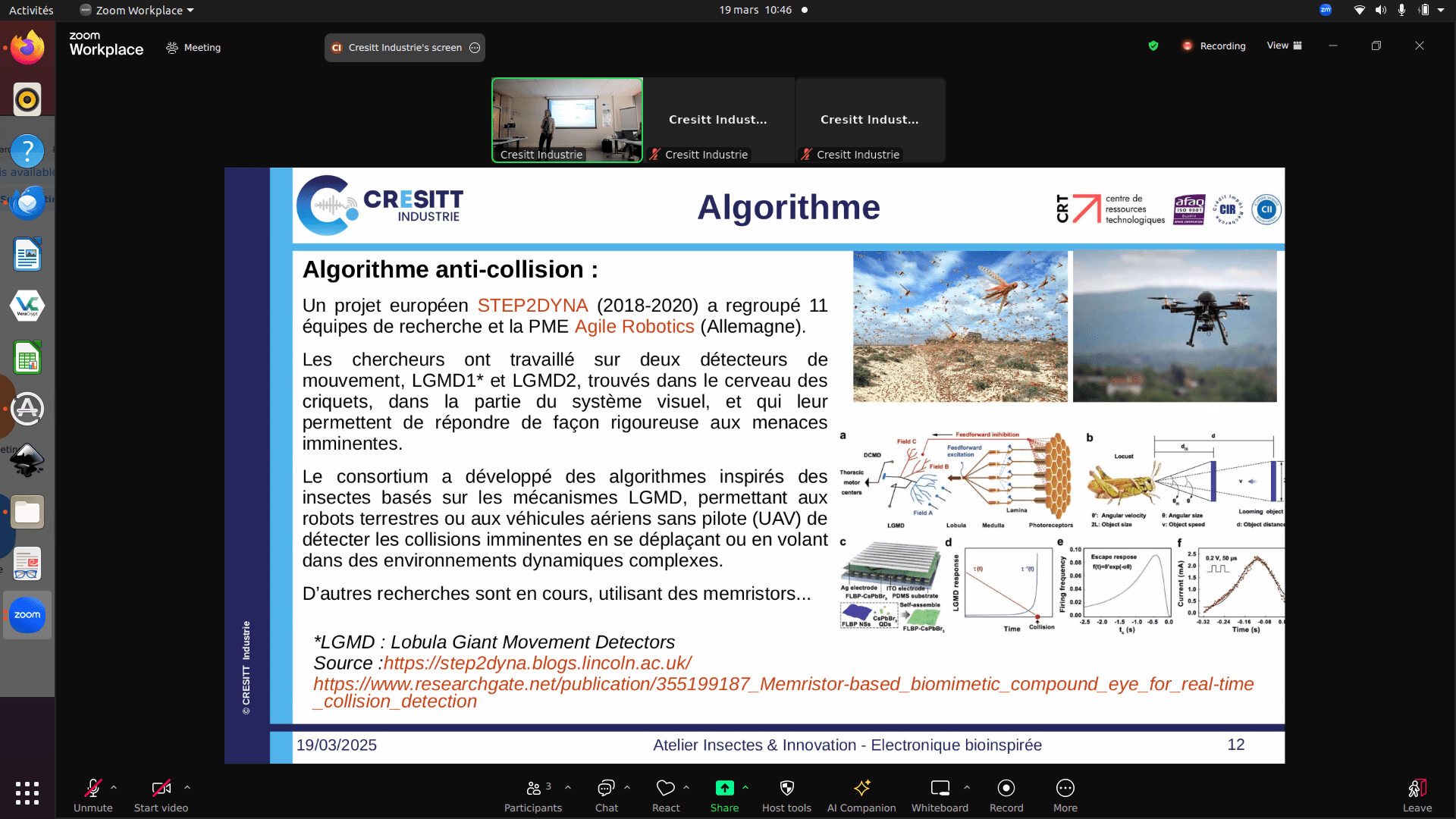Viewport: 1456px width, 819px height.
Task: Click the Leave meeting button
Action: click(1417, 795)
